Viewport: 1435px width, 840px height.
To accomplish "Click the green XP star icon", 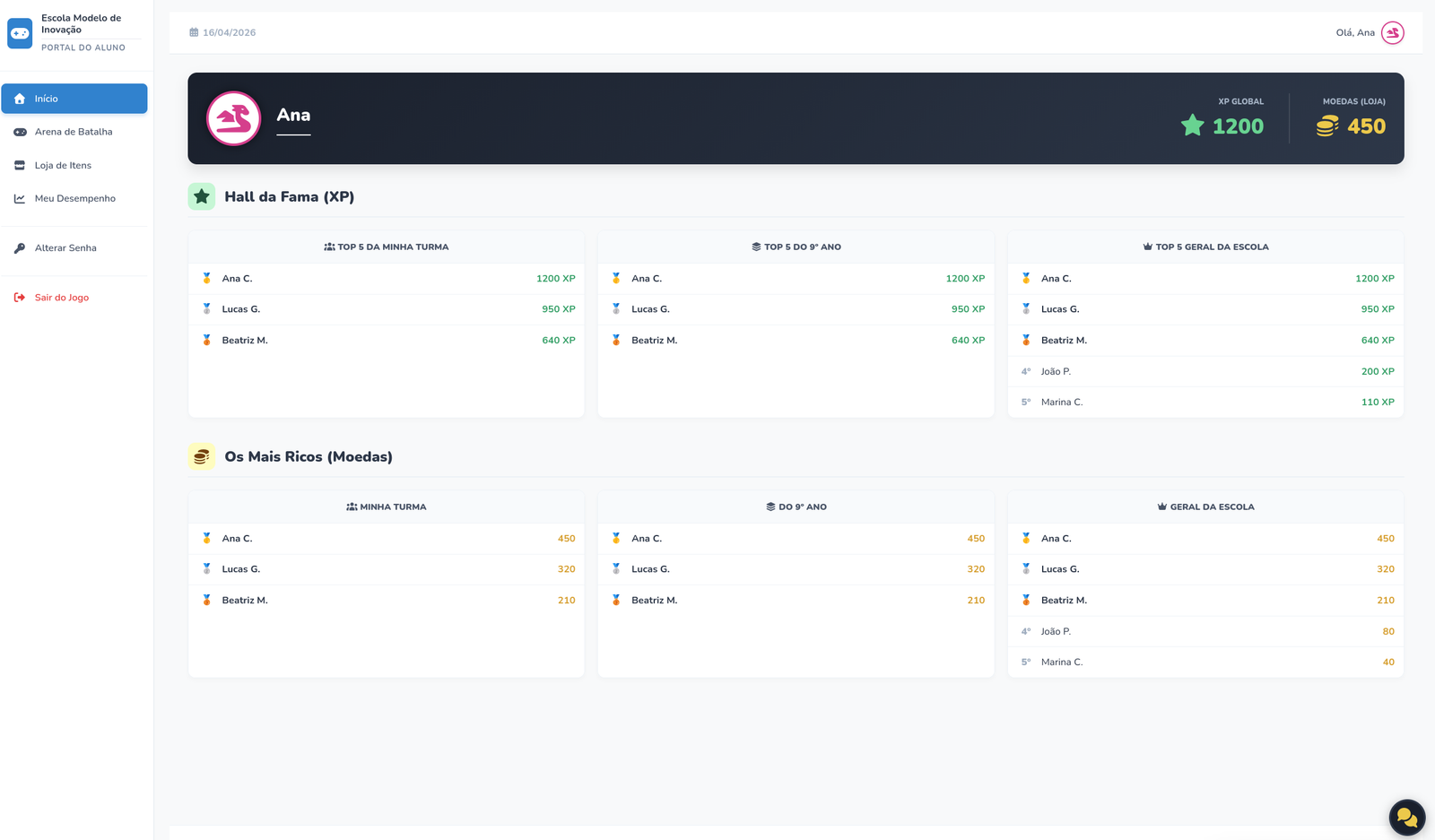I will [x=1192, y=126].
